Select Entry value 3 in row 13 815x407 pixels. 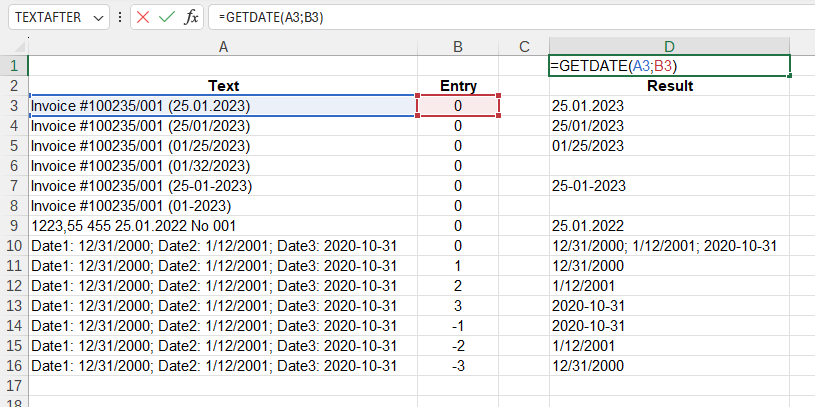coord(458,306)
